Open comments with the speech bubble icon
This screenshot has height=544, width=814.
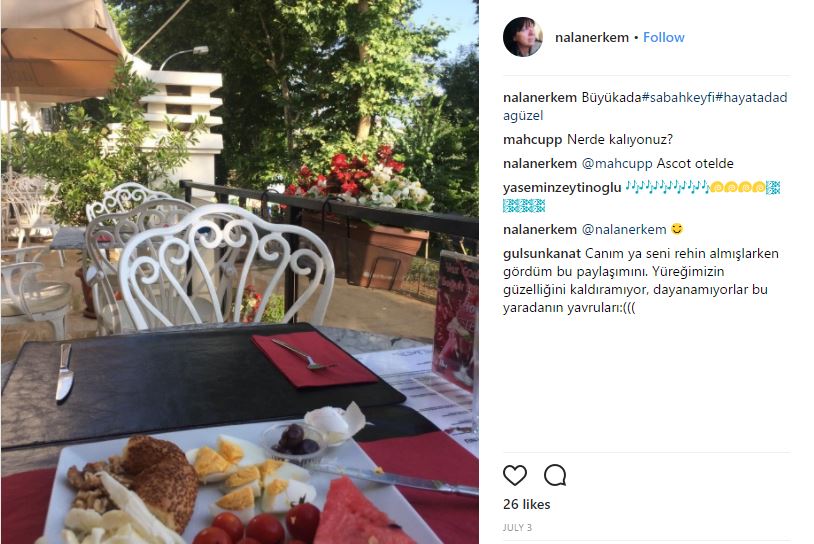[x=555, y=475]
